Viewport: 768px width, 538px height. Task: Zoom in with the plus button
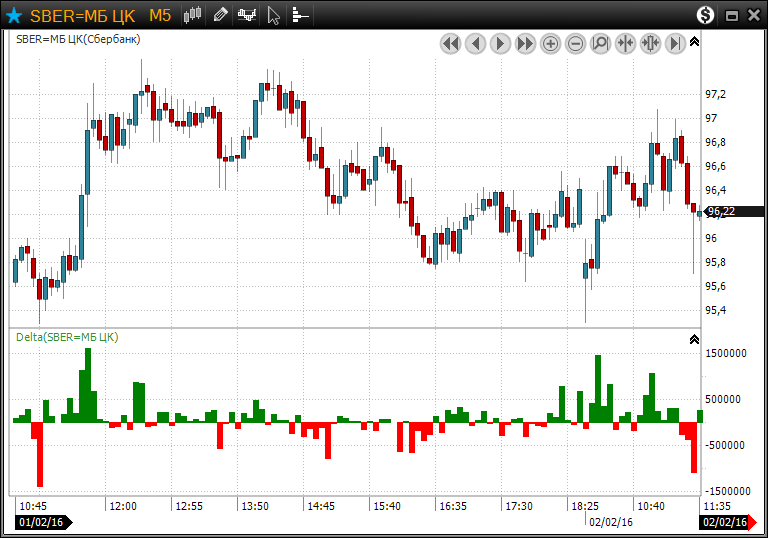(x=550, y=43)
